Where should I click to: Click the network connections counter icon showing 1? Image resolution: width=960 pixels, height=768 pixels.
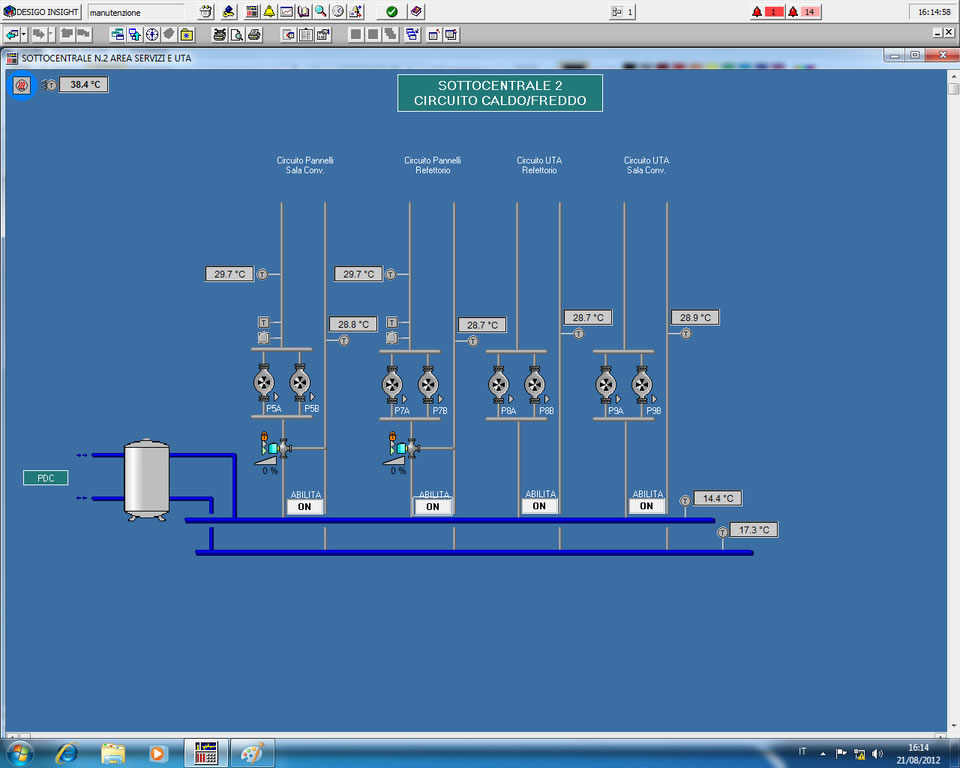coord(622,12)
